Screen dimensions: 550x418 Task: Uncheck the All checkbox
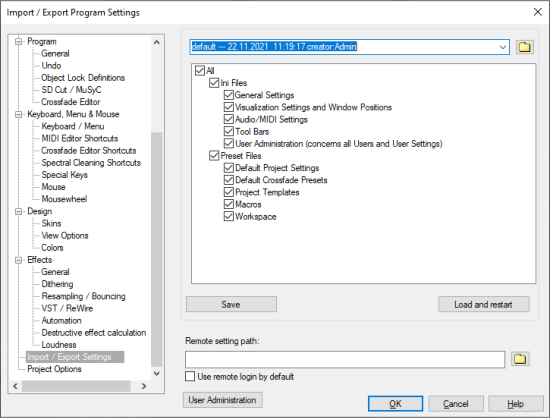point(200,70)
